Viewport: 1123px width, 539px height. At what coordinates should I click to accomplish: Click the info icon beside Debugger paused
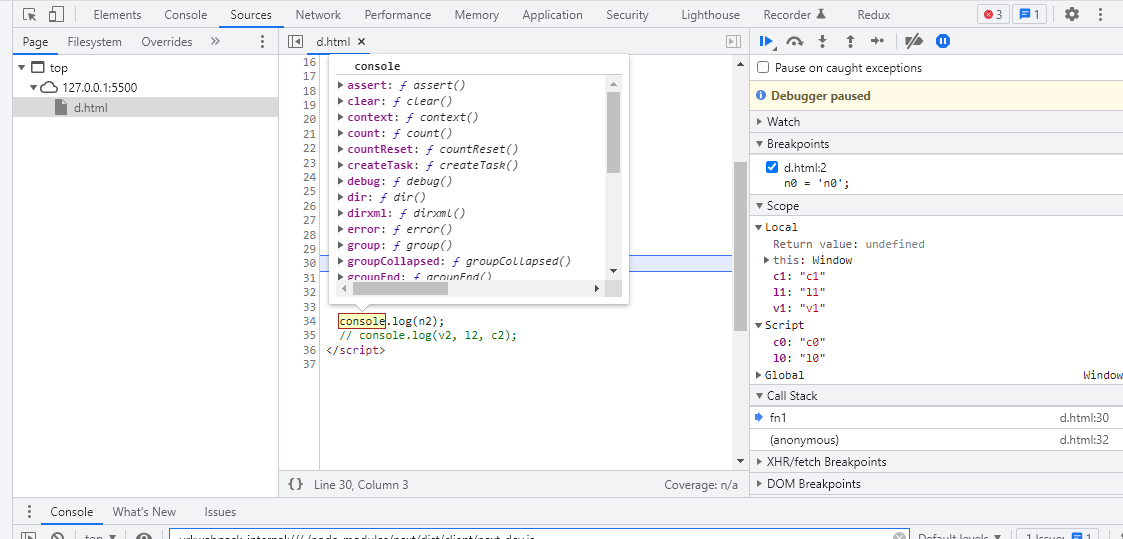761,95
